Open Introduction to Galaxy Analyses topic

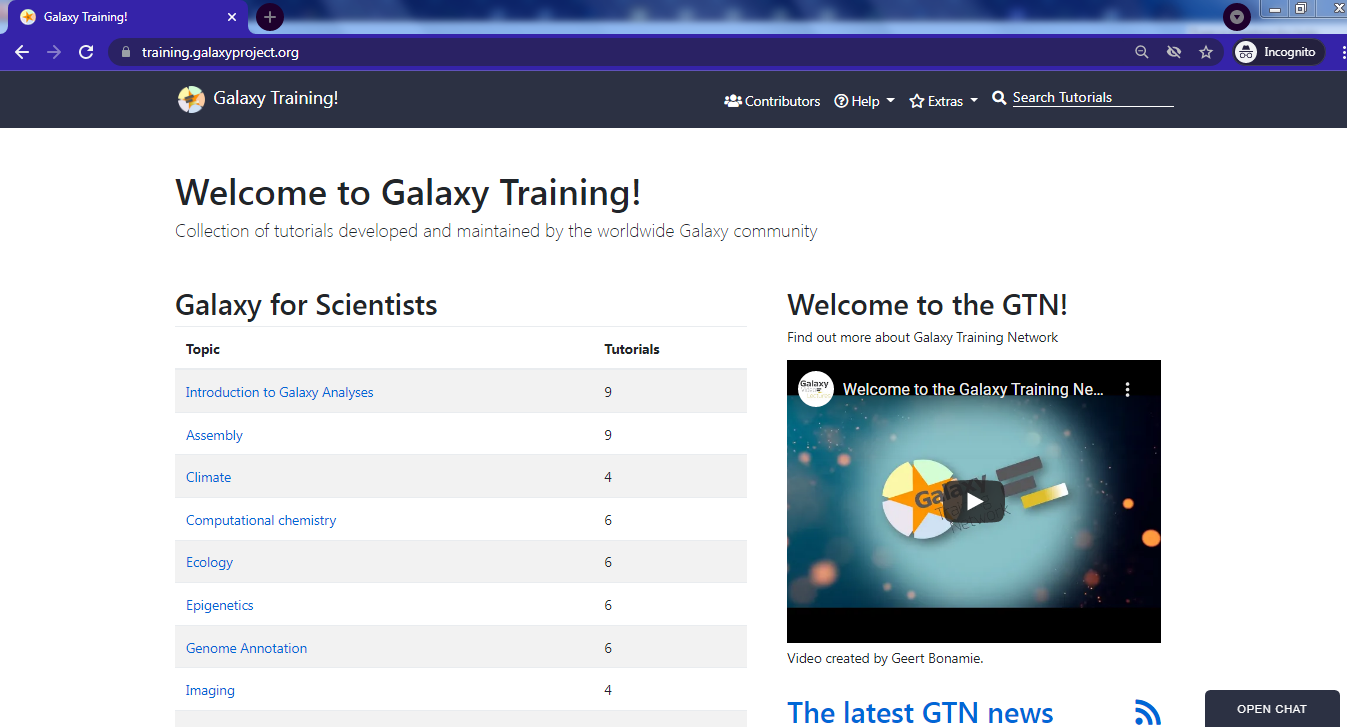click(279, 392)
